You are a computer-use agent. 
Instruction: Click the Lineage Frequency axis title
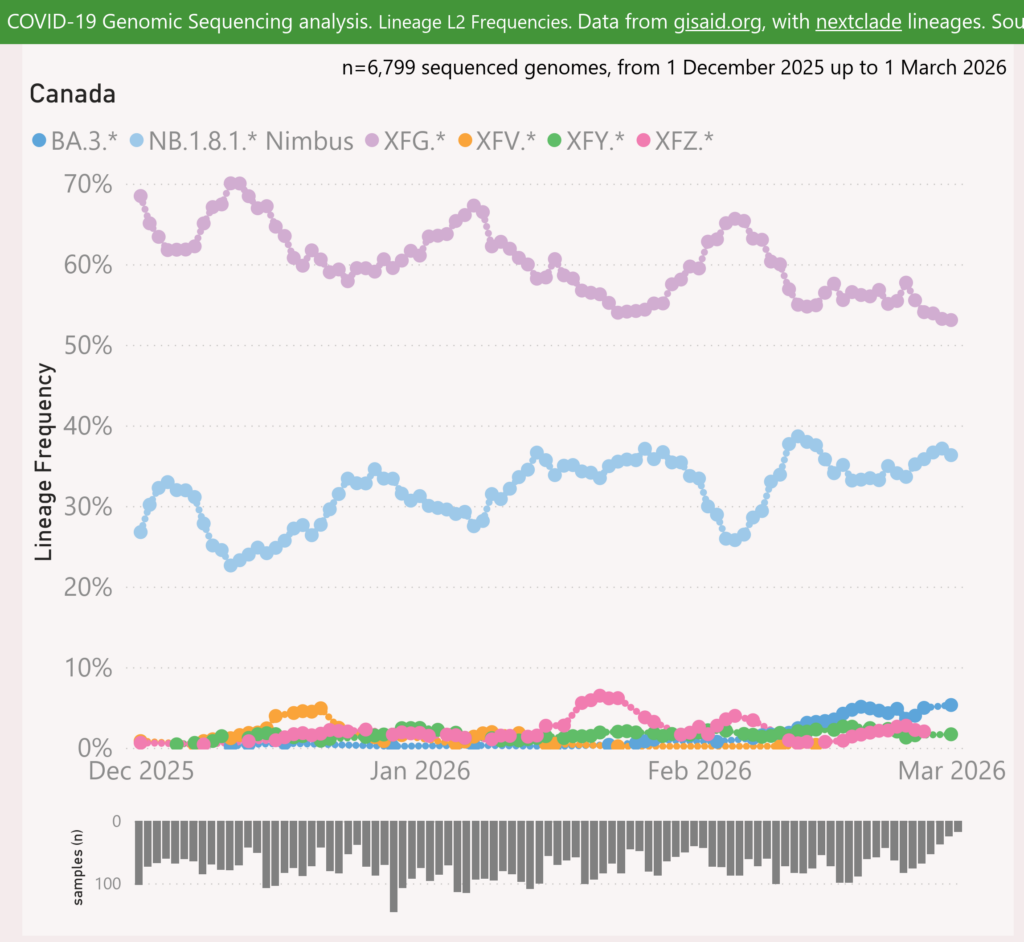coord(45,461)
